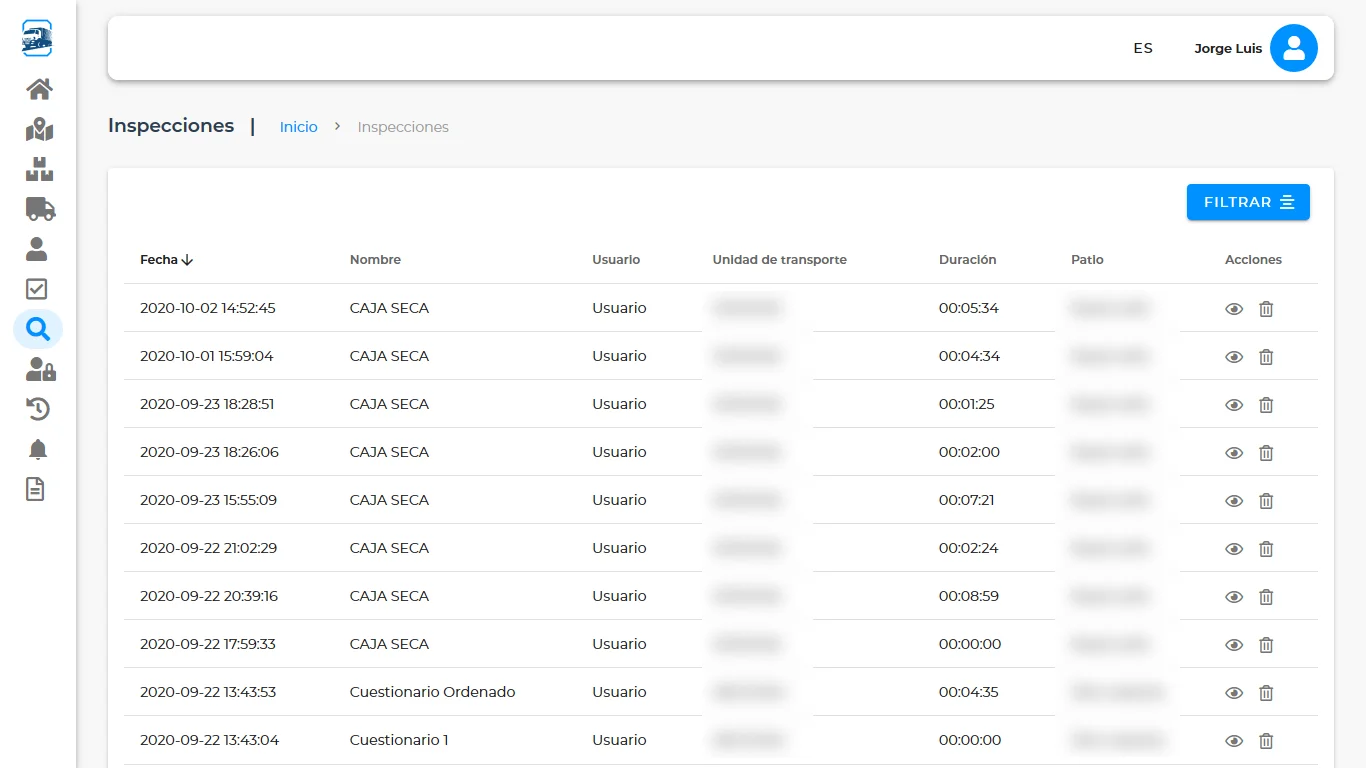Switch to Inicio via the breadcrumb link
The width and height of the screenshot is (1366, 768).
pyautogui.click(x=298, y=127)
